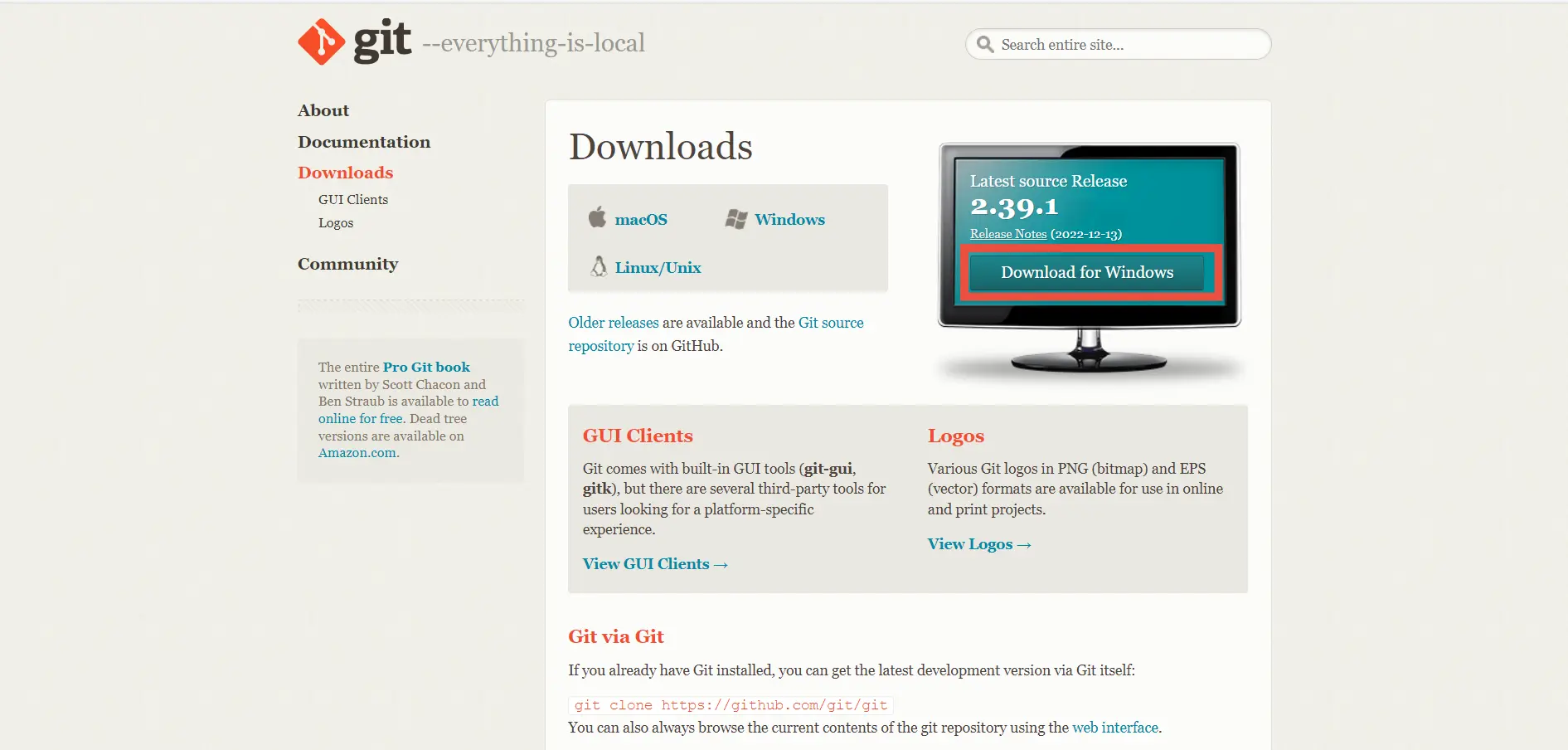Open the Older releases link
Viewport: 1568px width, 750px height.
pyautogui.click(x=614, y=323)
